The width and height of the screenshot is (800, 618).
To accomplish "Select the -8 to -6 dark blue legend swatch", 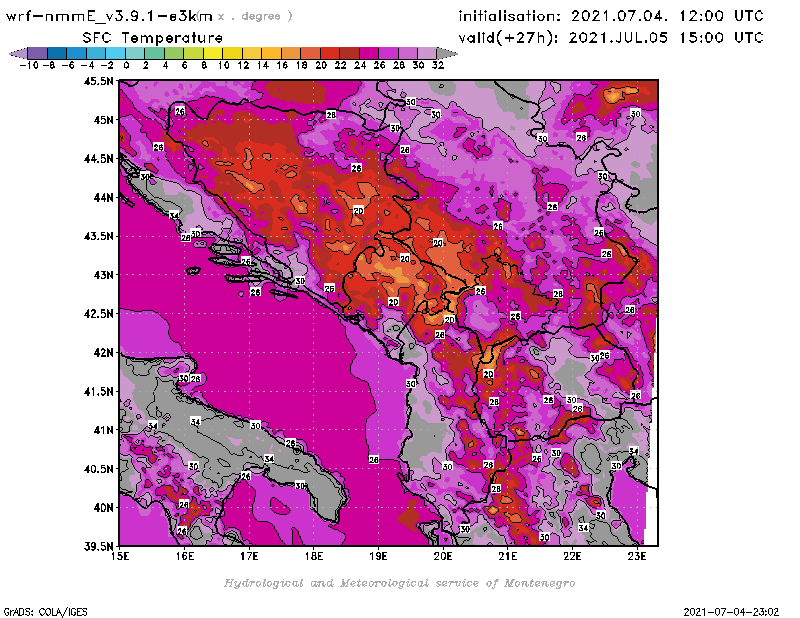I will tap(57, 53).
